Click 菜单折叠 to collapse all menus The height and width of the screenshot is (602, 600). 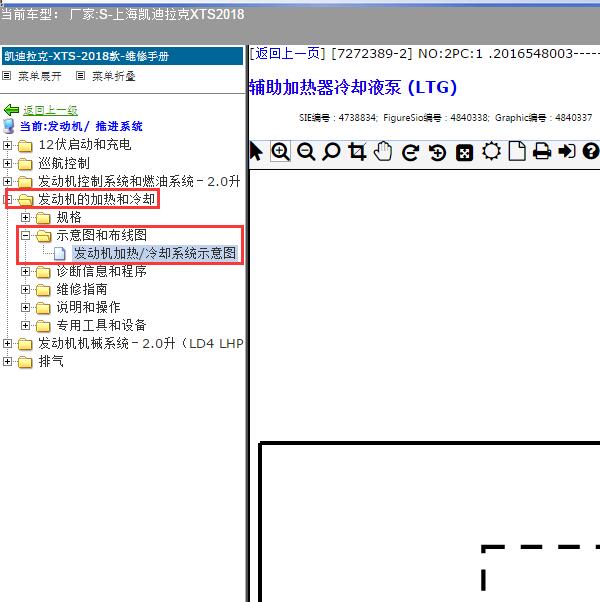(114, 76)
